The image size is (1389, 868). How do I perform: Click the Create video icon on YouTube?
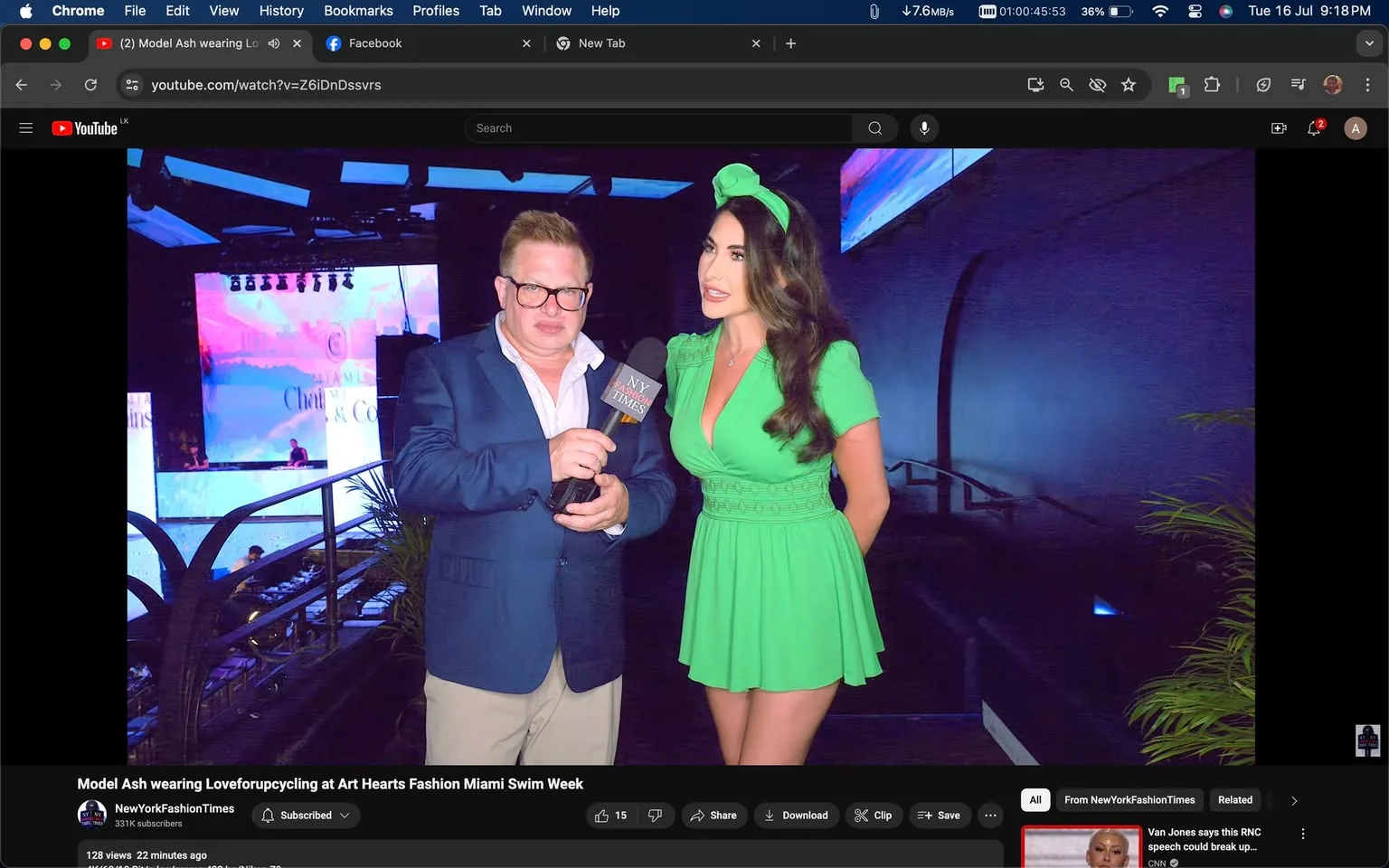click(1279, 127)
